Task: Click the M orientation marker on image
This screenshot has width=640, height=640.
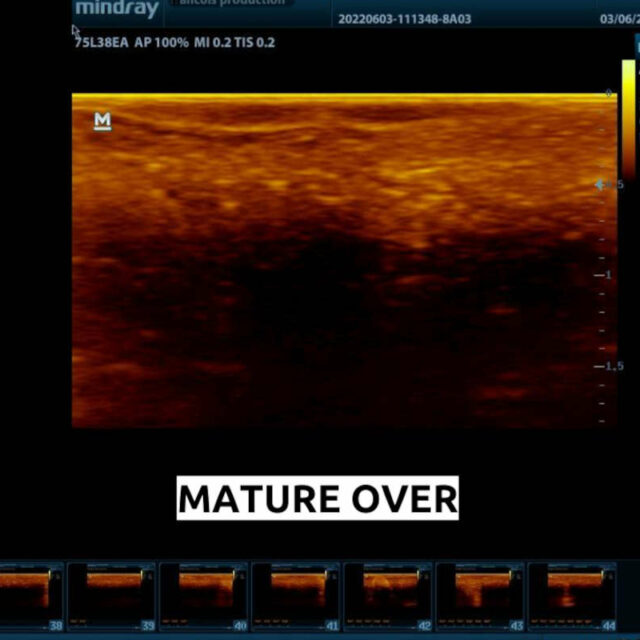Action: point(102,121)
